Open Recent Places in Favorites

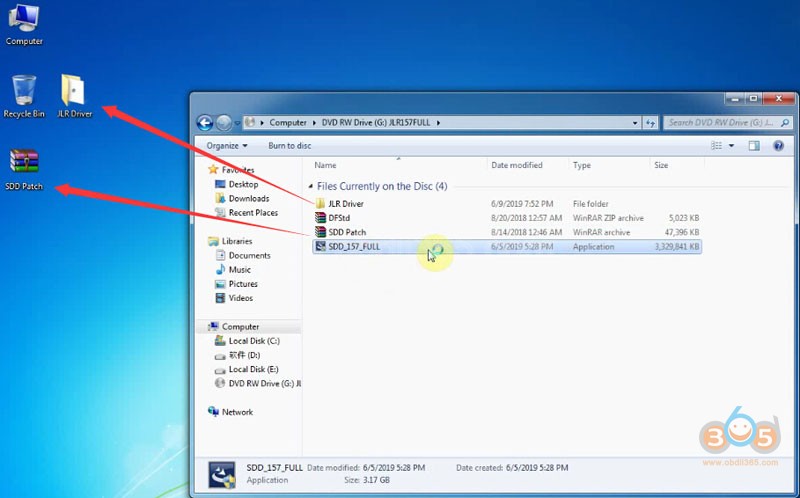[x=253, y=213]
